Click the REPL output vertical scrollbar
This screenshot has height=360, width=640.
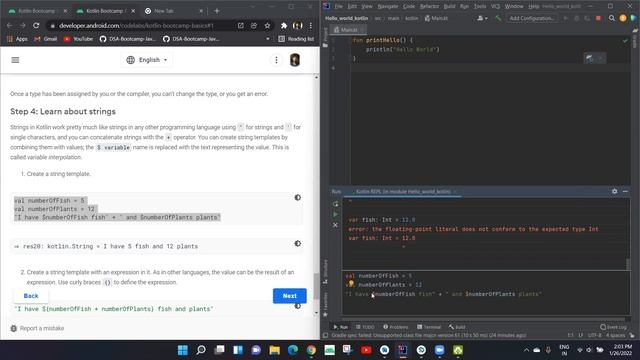(628, 264)
